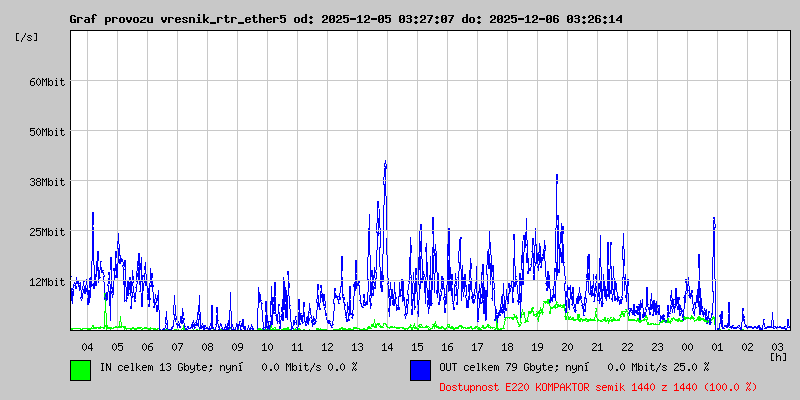Click hour 20 on time axis
800x400 pixels.
[x=567, y=346]
